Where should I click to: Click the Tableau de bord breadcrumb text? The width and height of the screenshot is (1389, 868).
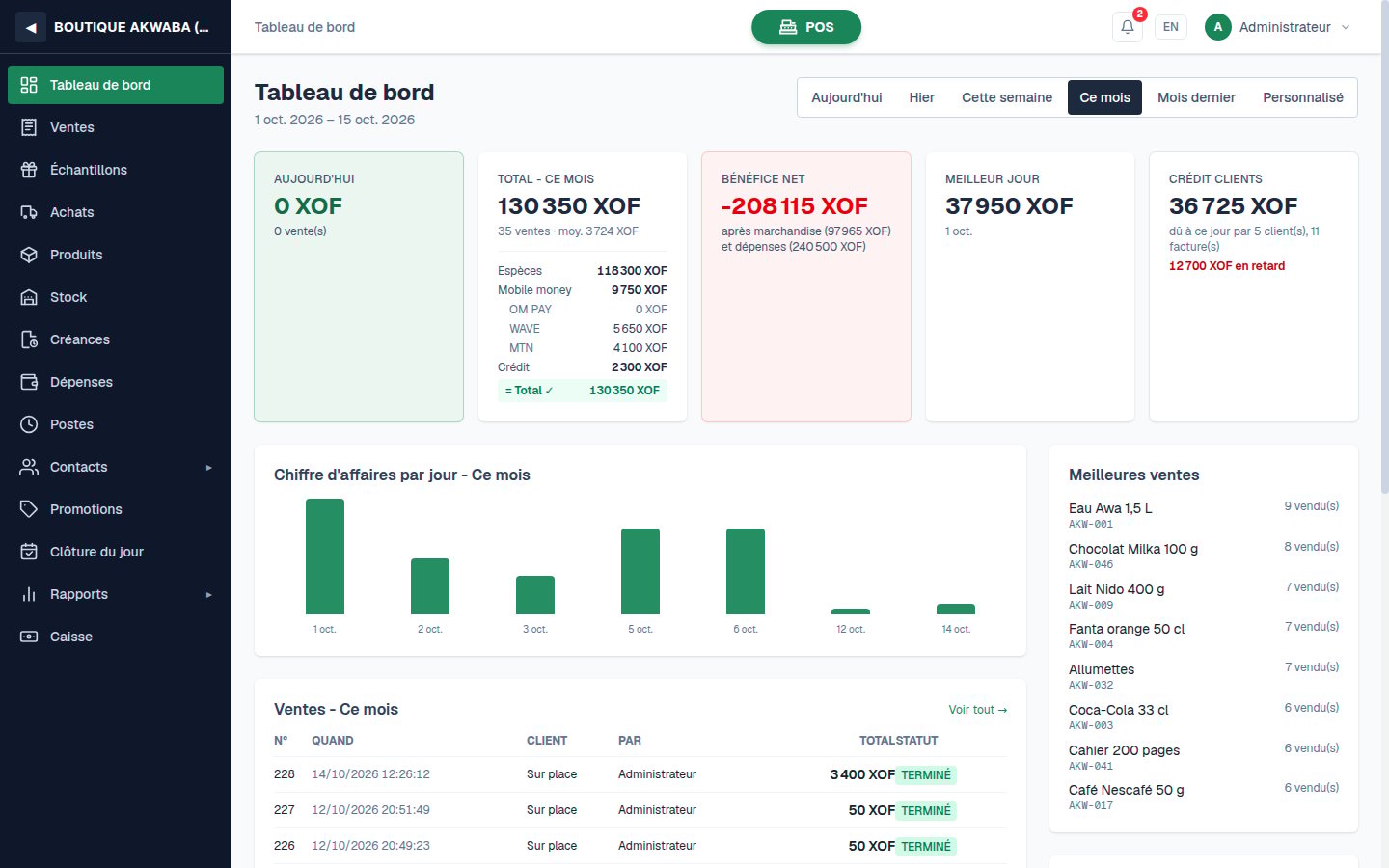point(305,27)
